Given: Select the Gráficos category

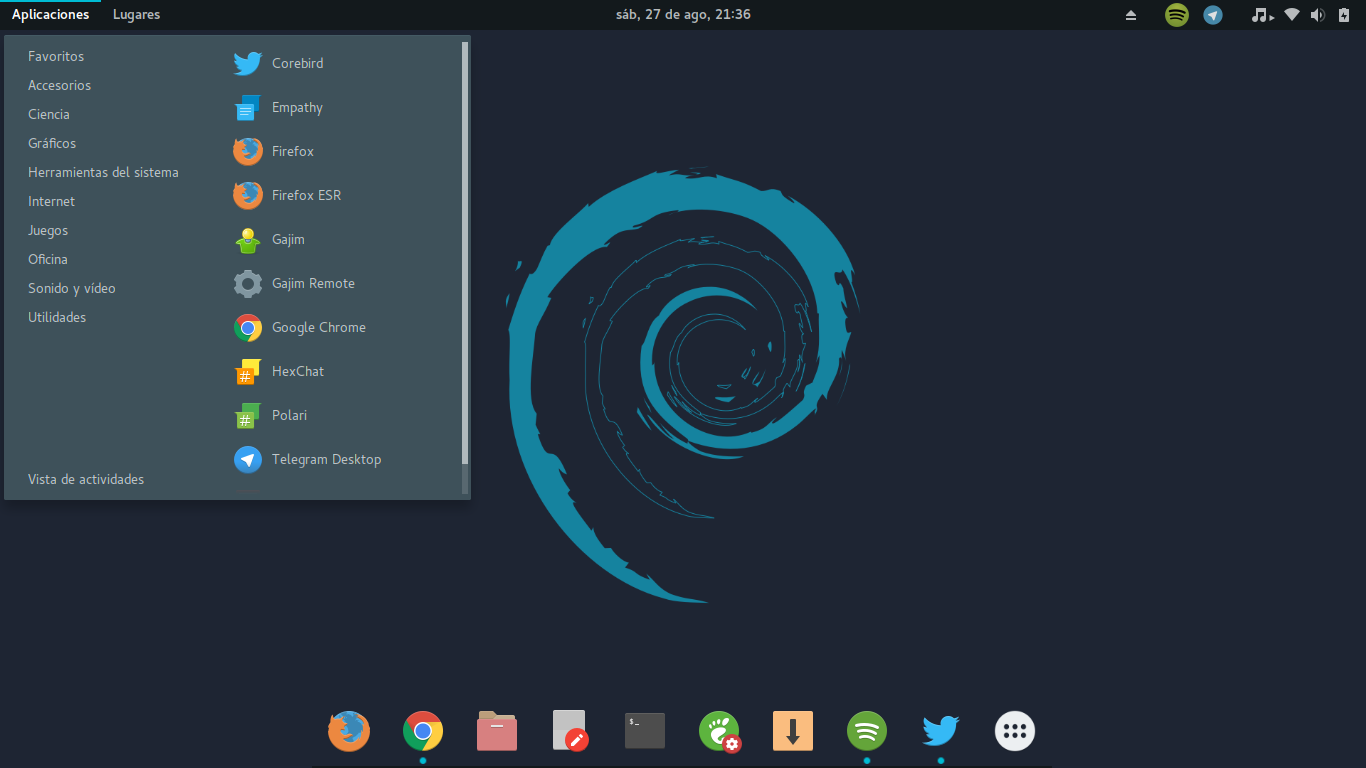Looking at the screenshot, I should pos(52,143).
